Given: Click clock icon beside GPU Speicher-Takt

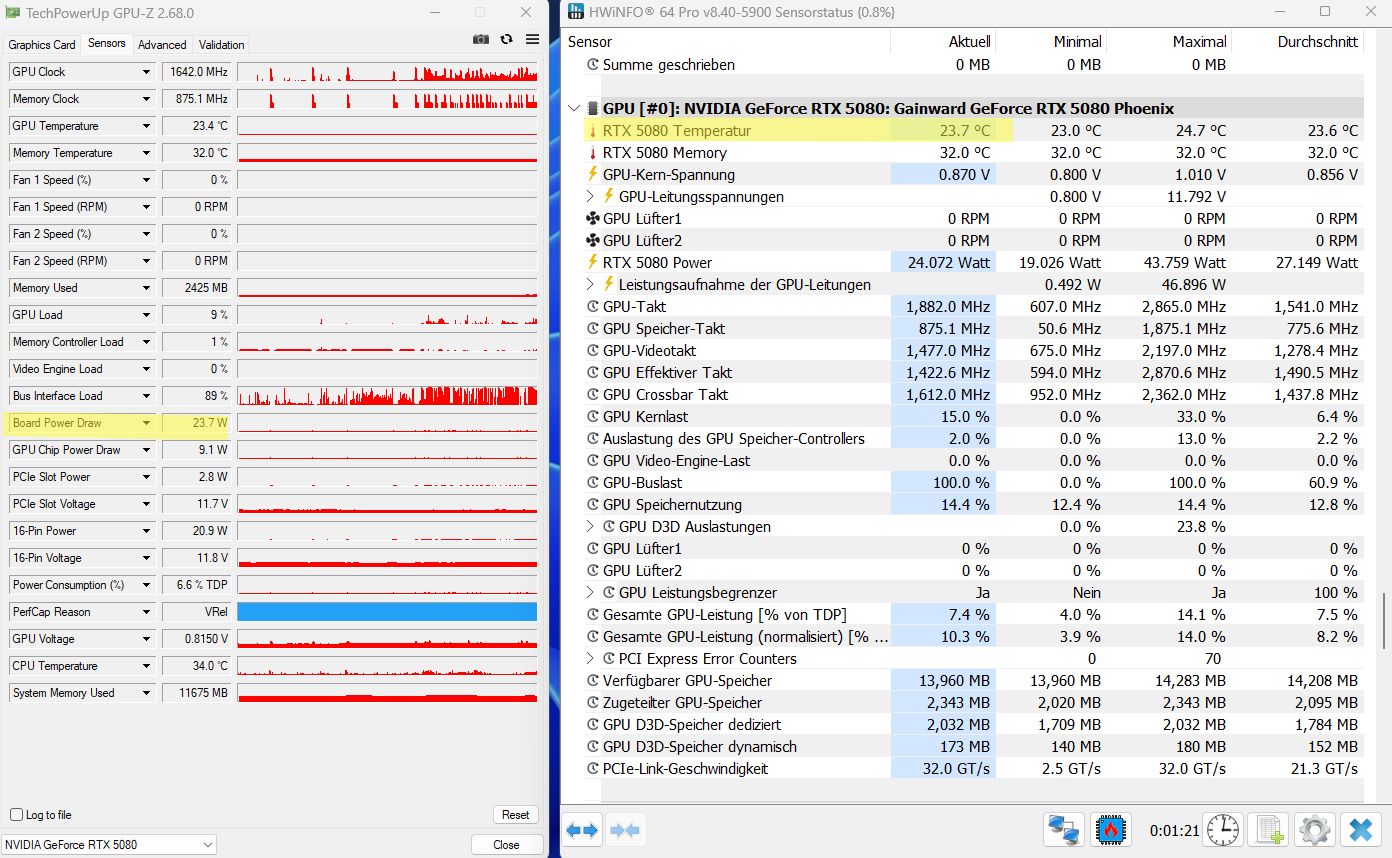Looking at the screenshot, I should pos(593,329).
